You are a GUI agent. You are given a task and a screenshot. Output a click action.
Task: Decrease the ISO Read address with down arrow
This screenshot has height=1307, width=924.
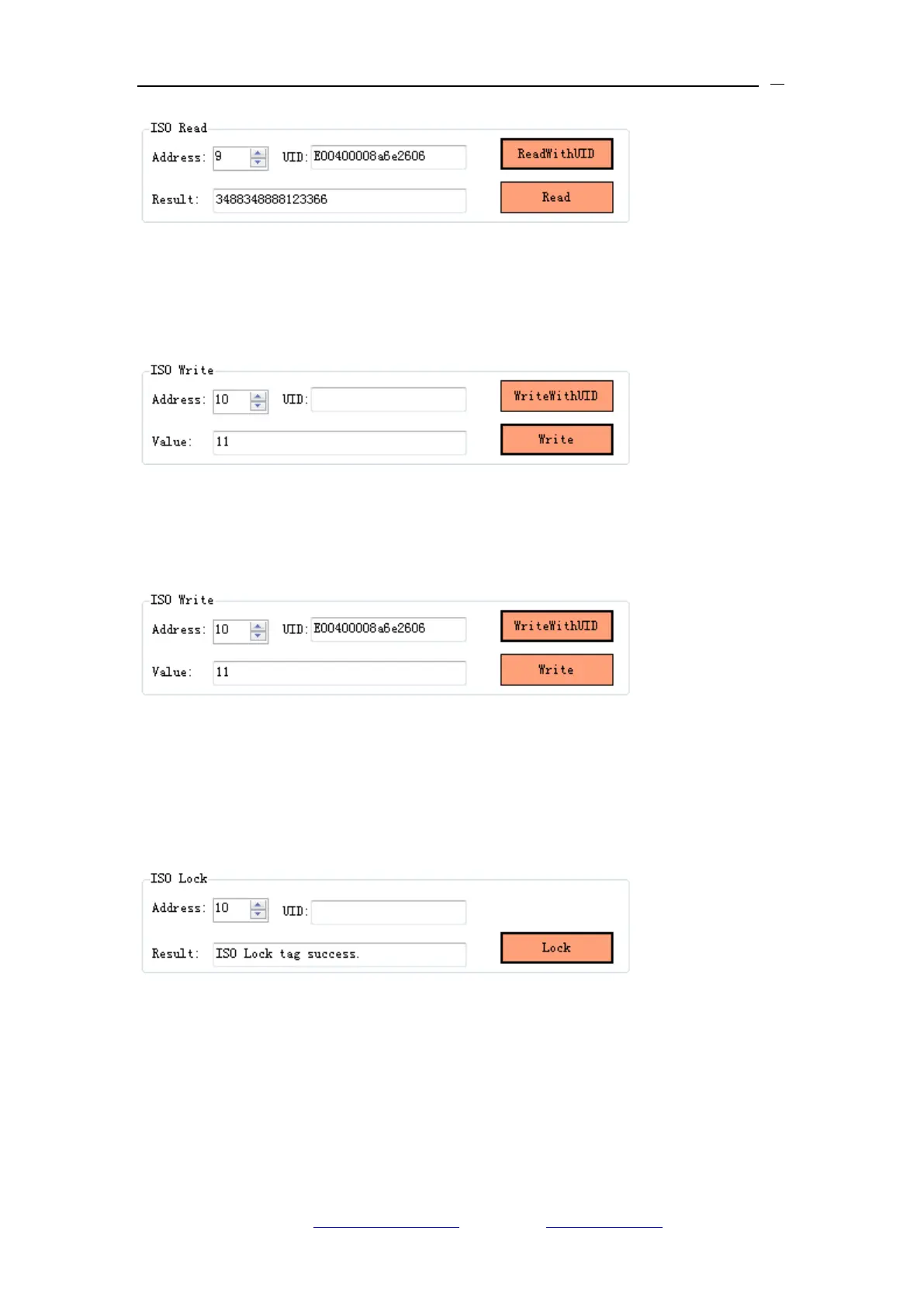pos(258,162)
